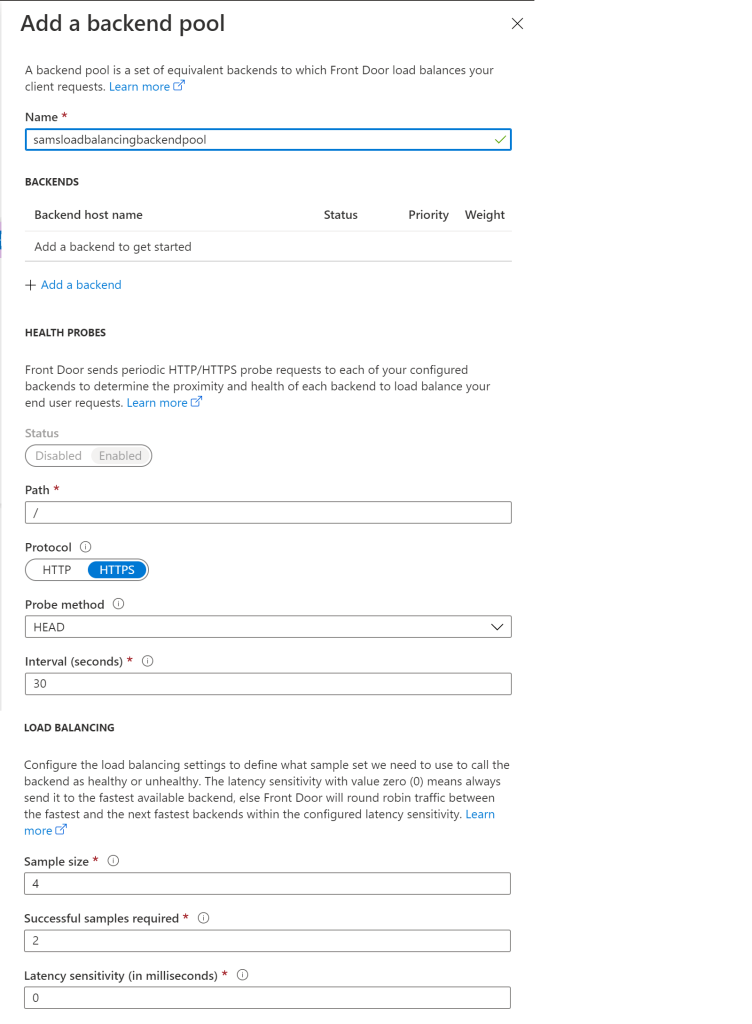Viewport: 752px width, 1024px height.
Task: Select HTTPS protocol option
Action: [117, 570]
